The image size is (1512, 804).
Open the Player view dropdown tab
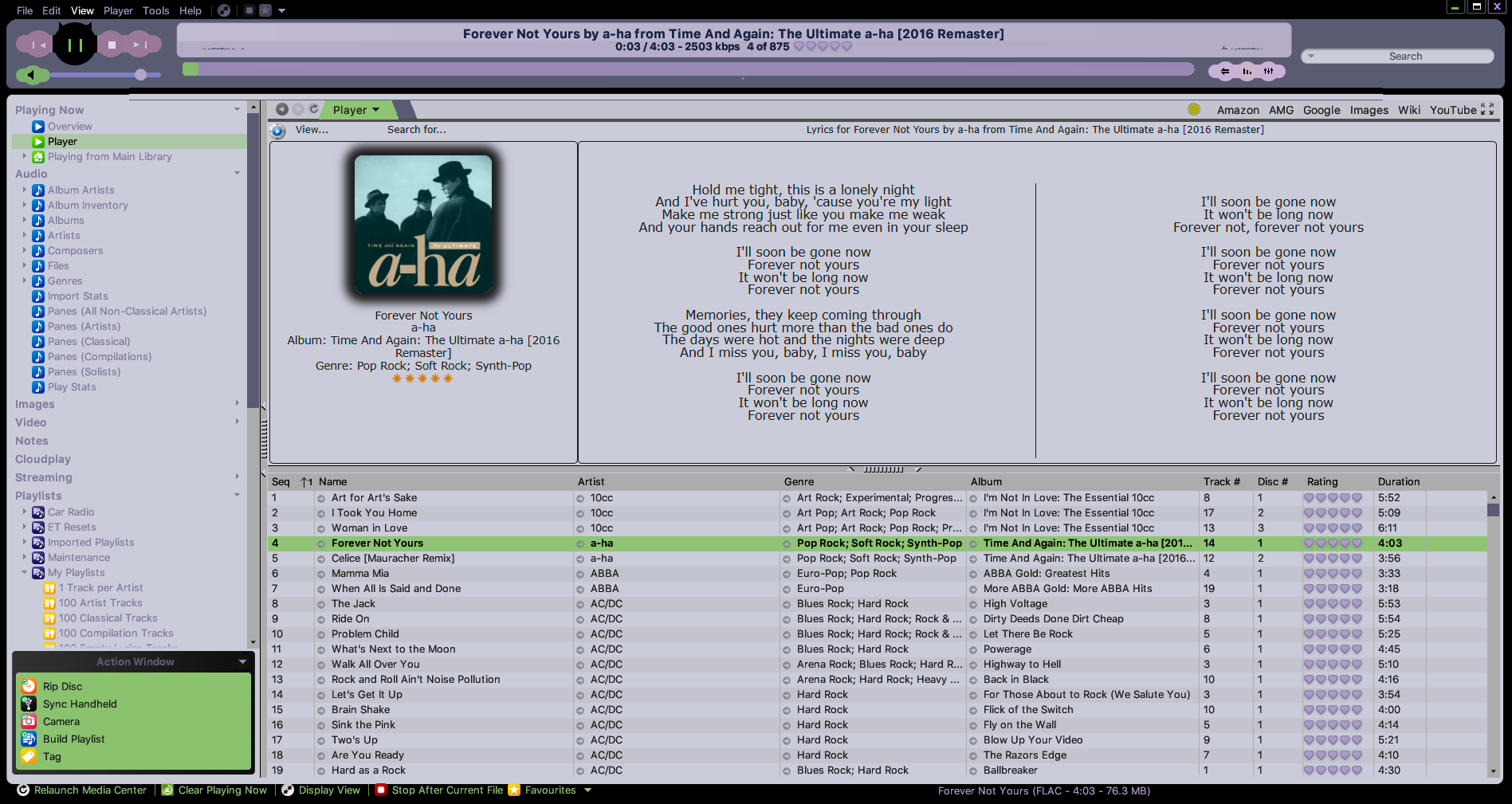coord(356,110)
